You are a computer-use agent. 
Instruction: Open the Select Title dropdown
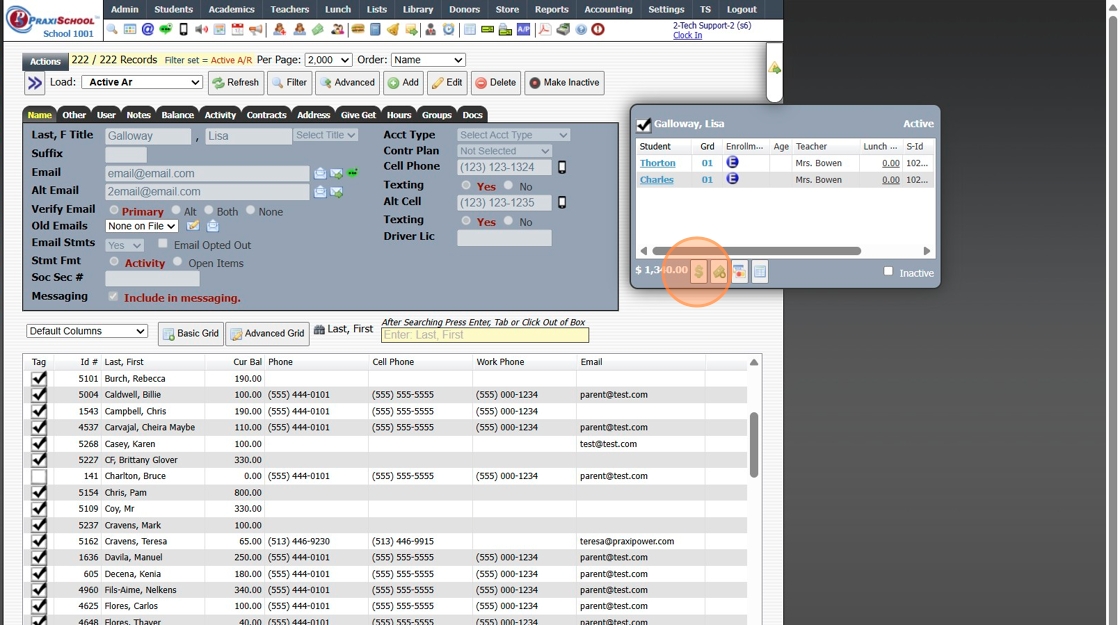(325, 135)
